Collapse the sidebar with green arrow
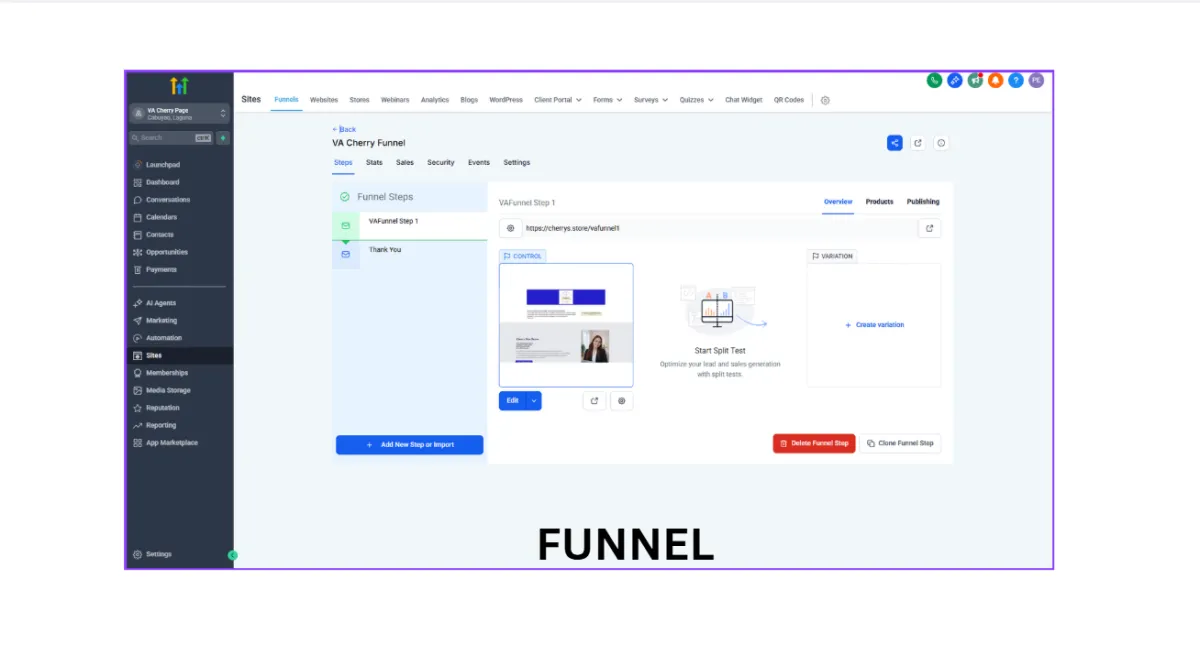 233,555
